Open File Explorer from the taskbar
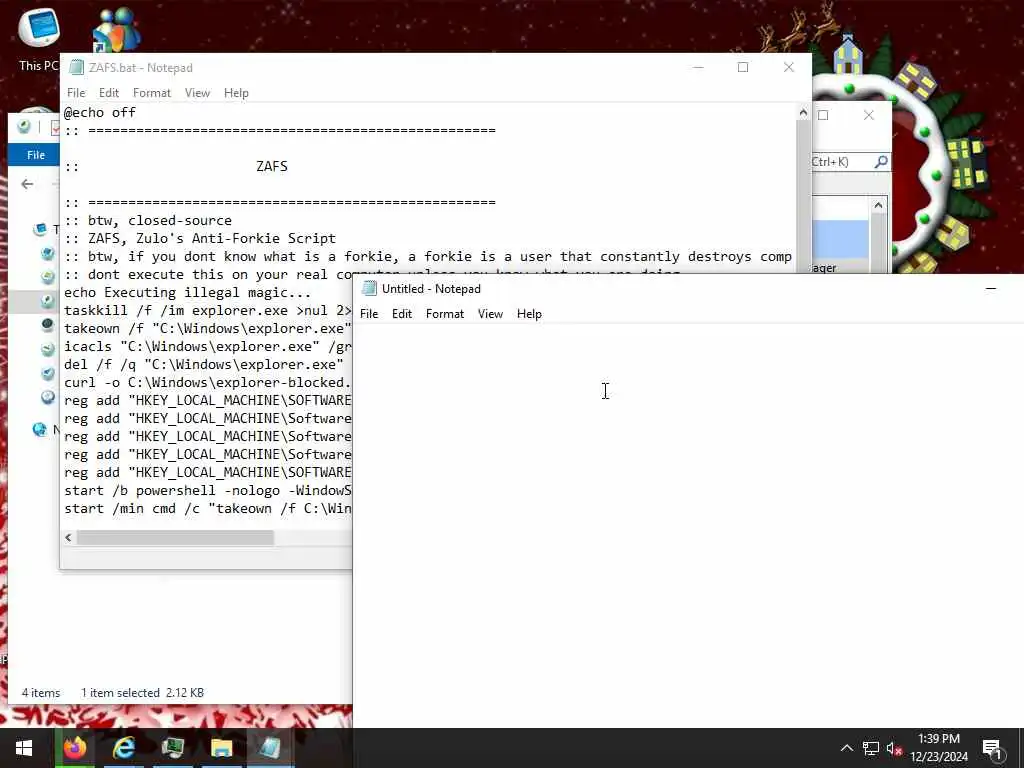Screen dimensions: 1024x768 (x=221, y=748)
